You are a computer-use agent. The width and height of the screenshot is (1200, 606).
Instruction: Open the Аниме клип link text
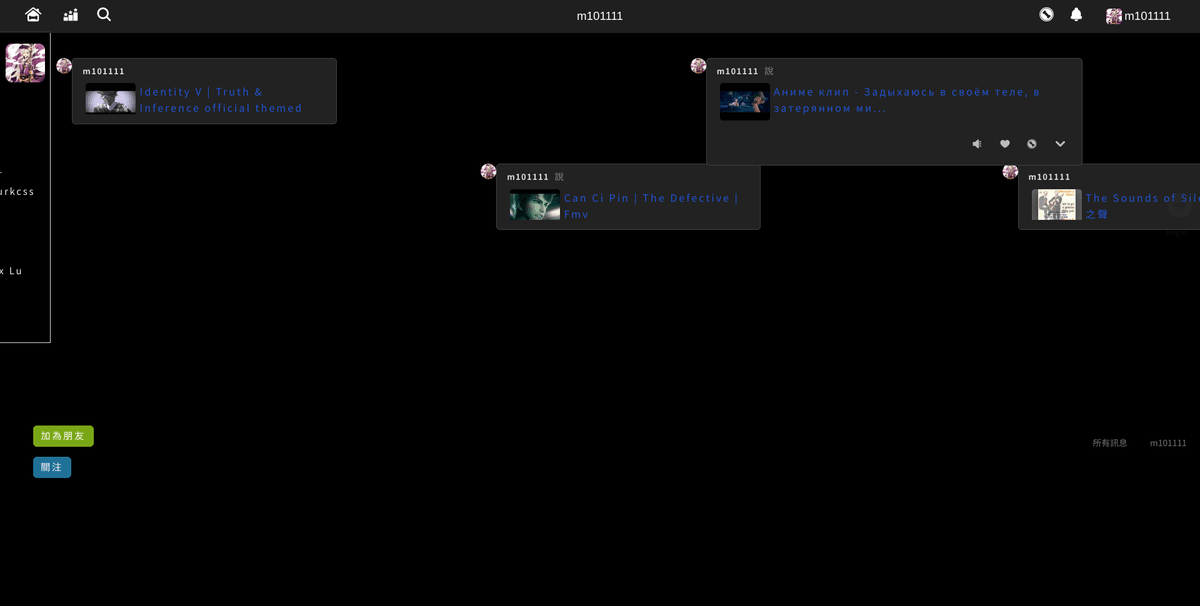(907, 100)
